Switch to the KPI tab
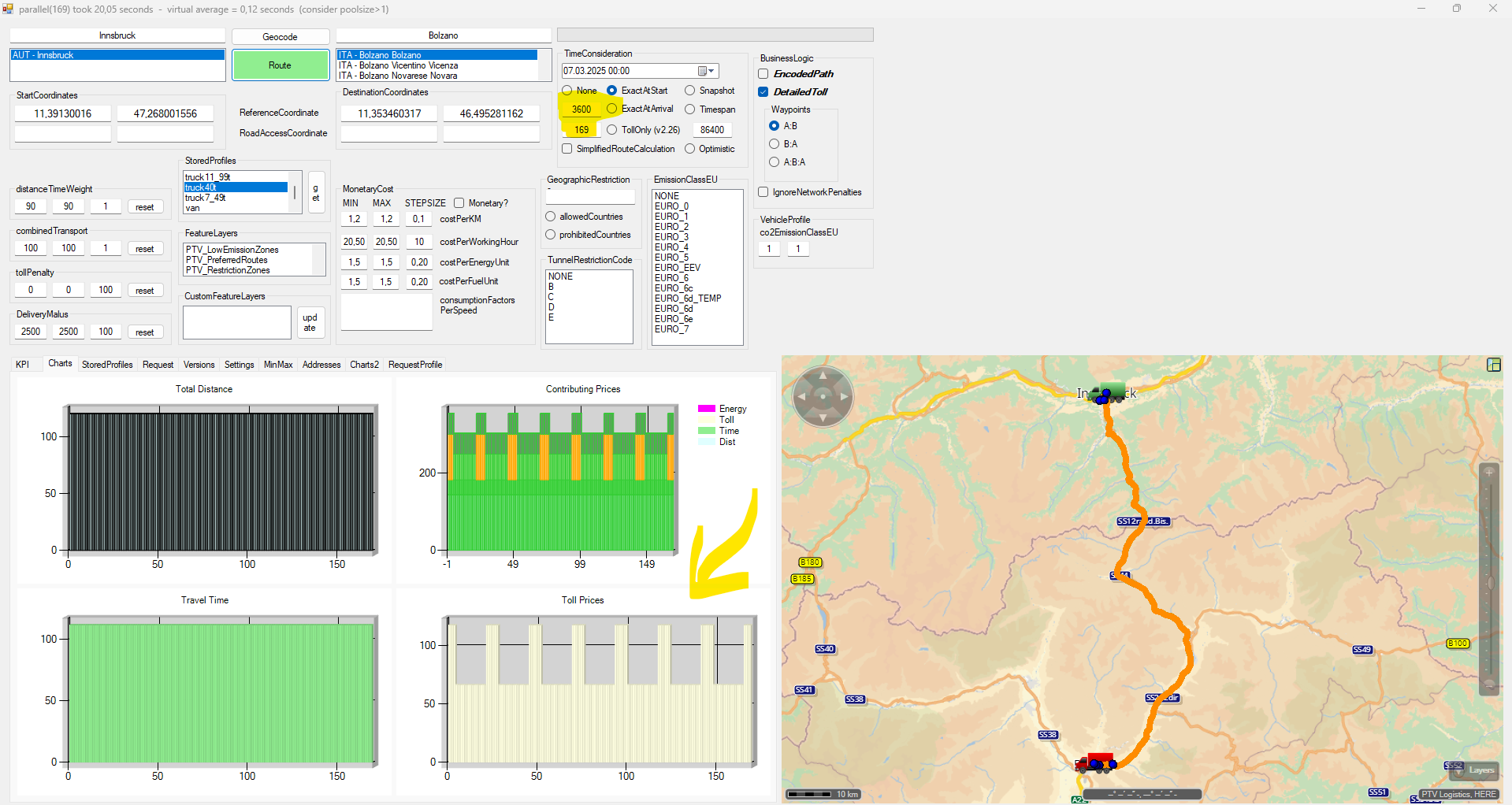Screen dimensions: 1512x805 coord(23,365)
